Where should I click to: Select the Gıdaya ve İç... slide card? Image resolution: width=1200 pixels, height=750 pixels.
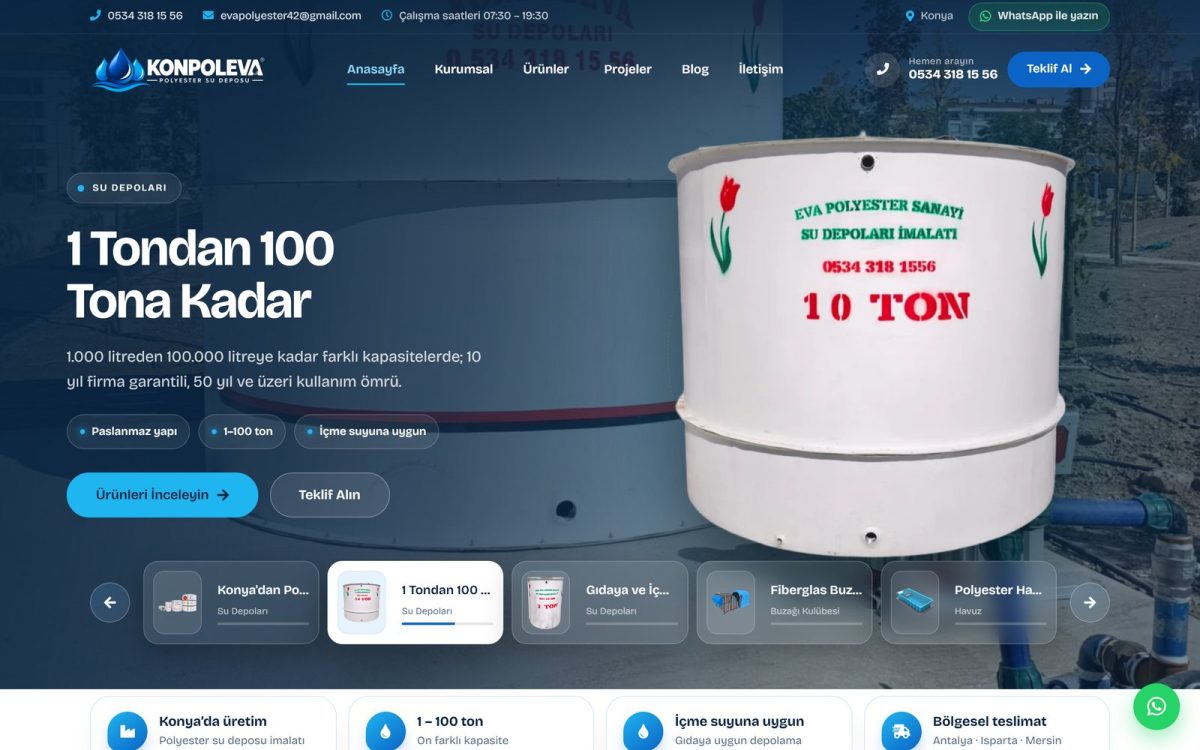600,602
